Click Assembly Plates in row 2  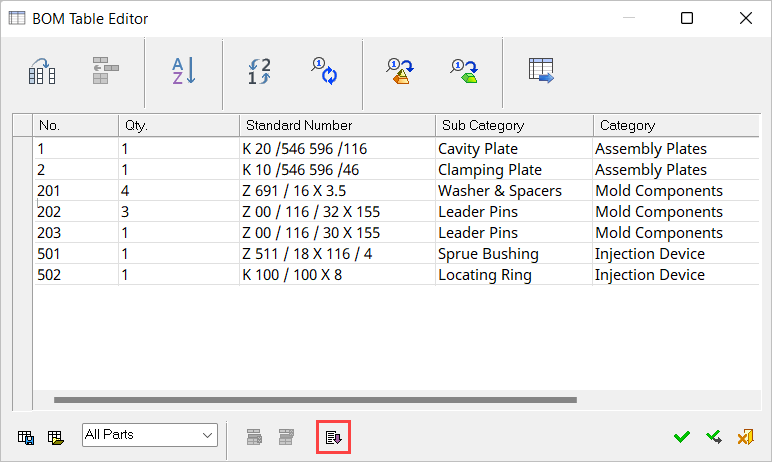click(676, 170)
